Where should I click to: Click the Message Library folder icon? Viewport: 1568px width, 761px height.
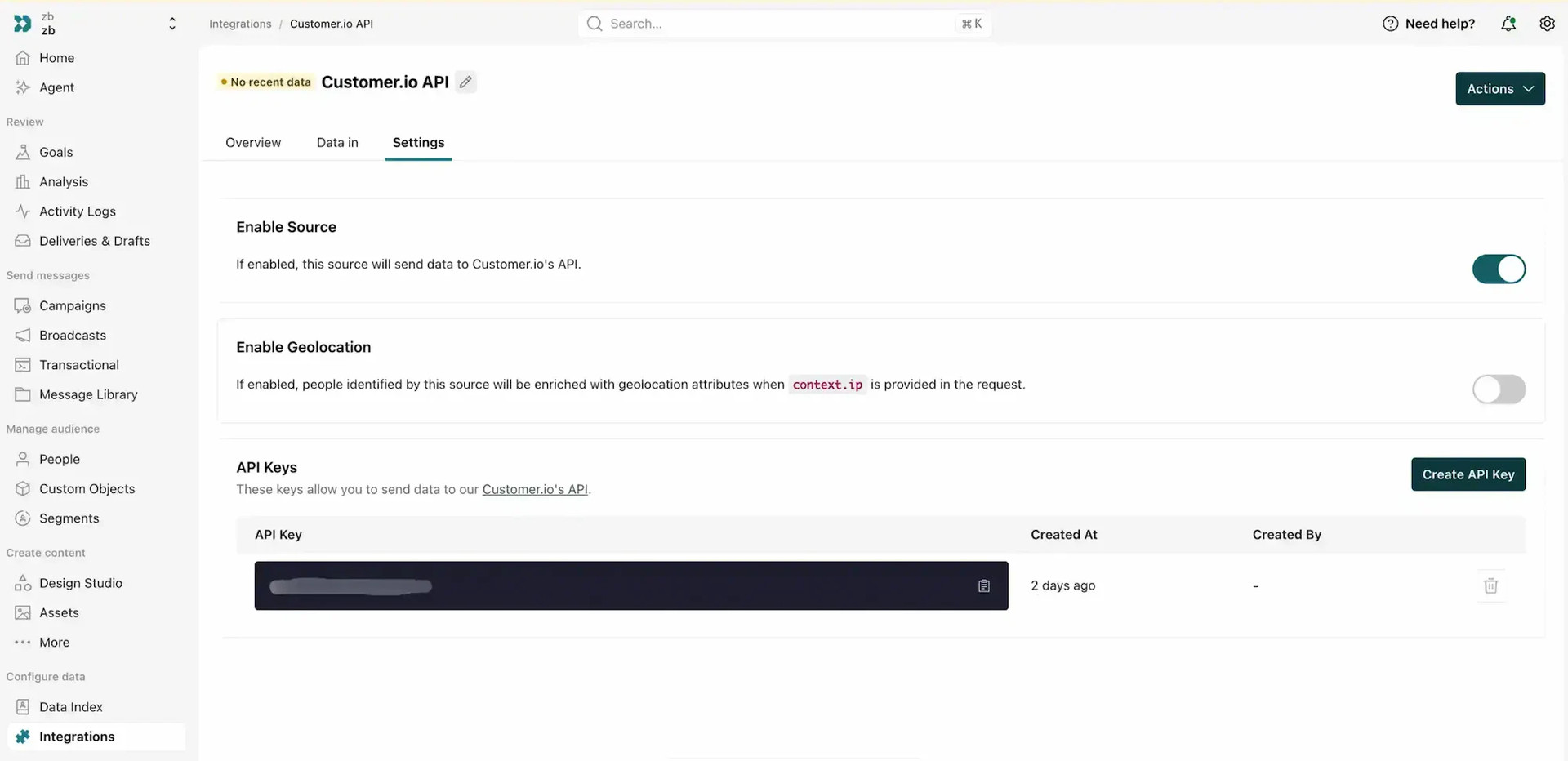coord(23,394)
